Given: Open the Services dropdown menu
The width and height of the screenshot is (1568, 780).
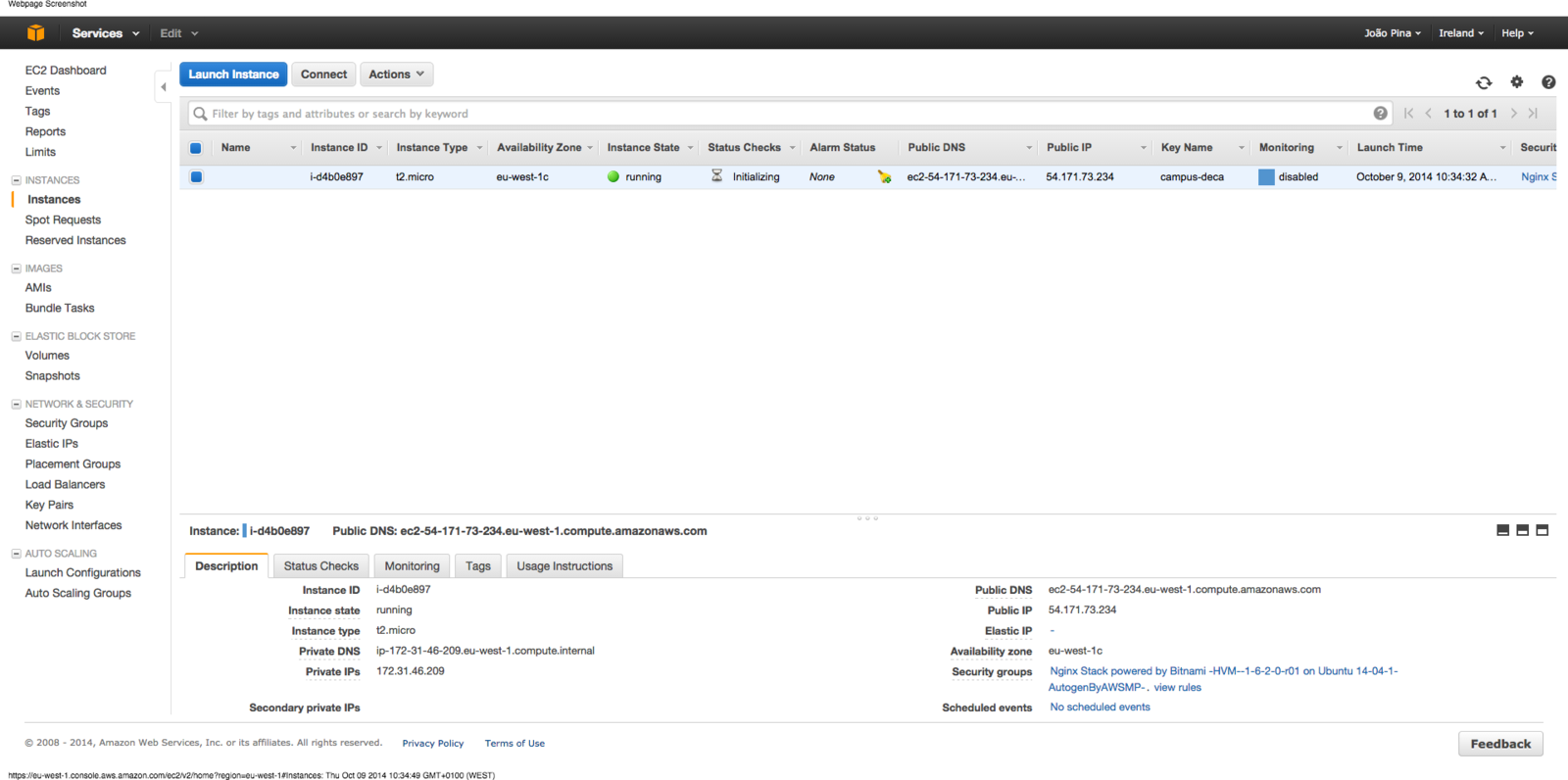Looking at the screenshot, I should [106, 33].
